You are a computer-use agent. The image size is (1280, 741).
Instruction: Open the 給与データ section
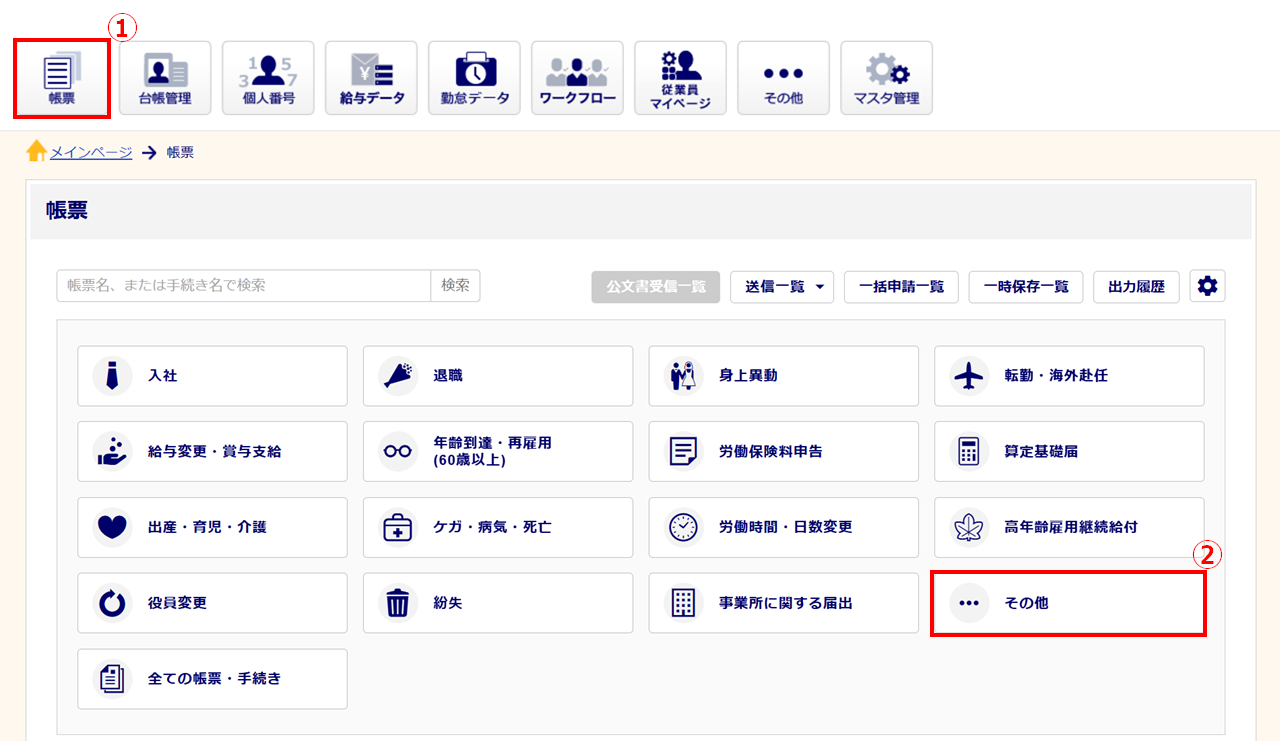pos(371,78)
